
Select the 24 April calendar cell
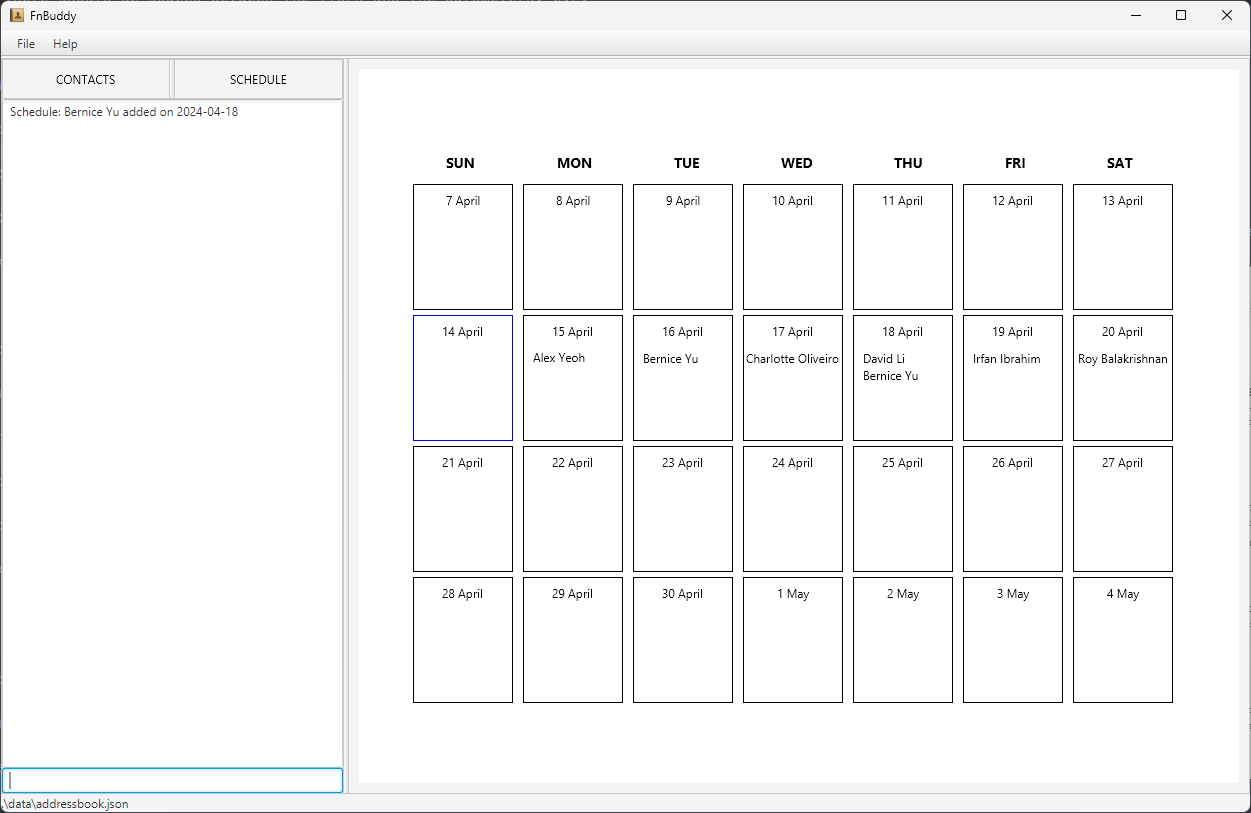pos(793,509)
